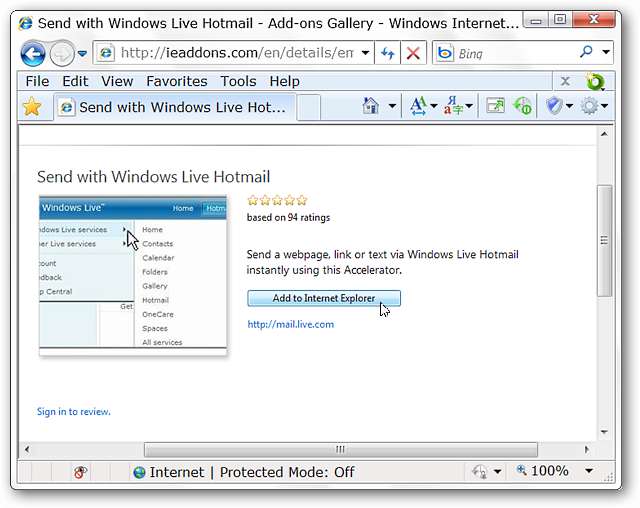Viewport: 640px width, 508px height.
Task: Open the Tools menu
Action: coord(238,81)
